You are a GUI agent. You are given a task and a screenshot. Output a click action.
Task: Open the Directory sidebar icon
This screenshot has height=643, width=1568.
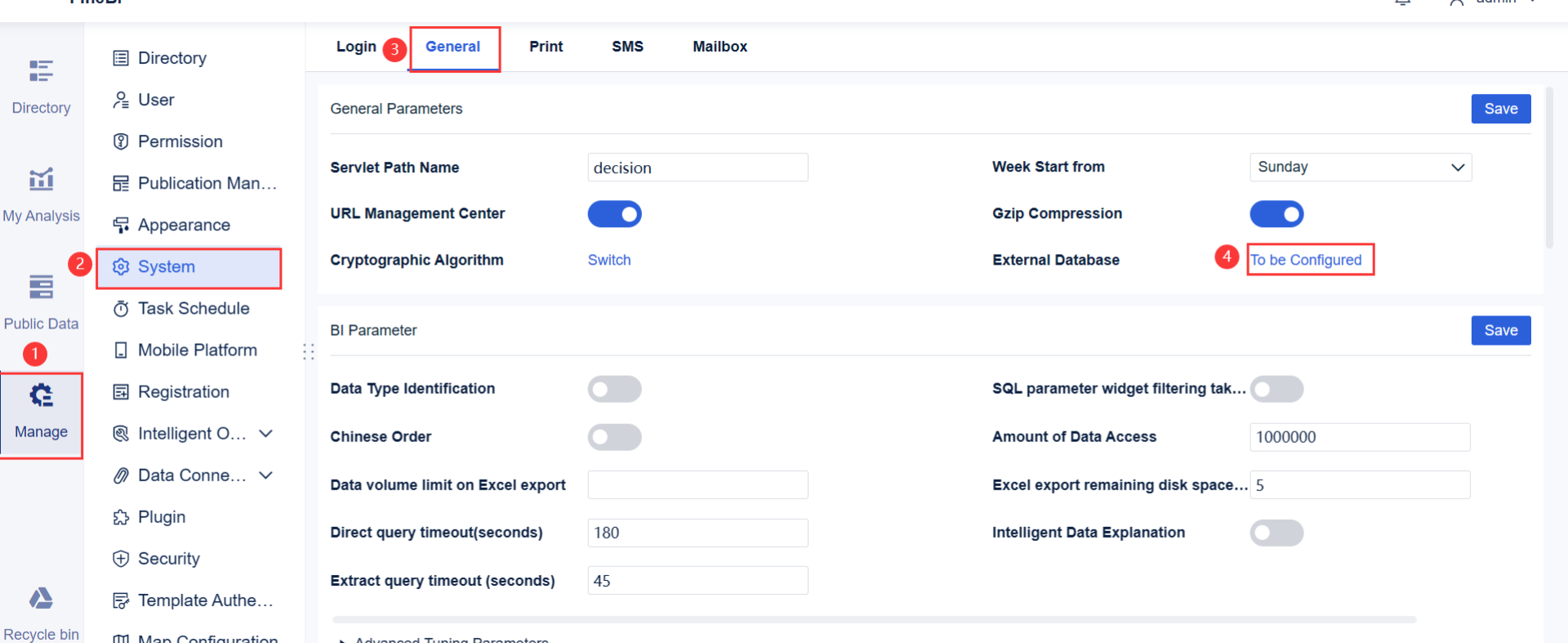41,71
